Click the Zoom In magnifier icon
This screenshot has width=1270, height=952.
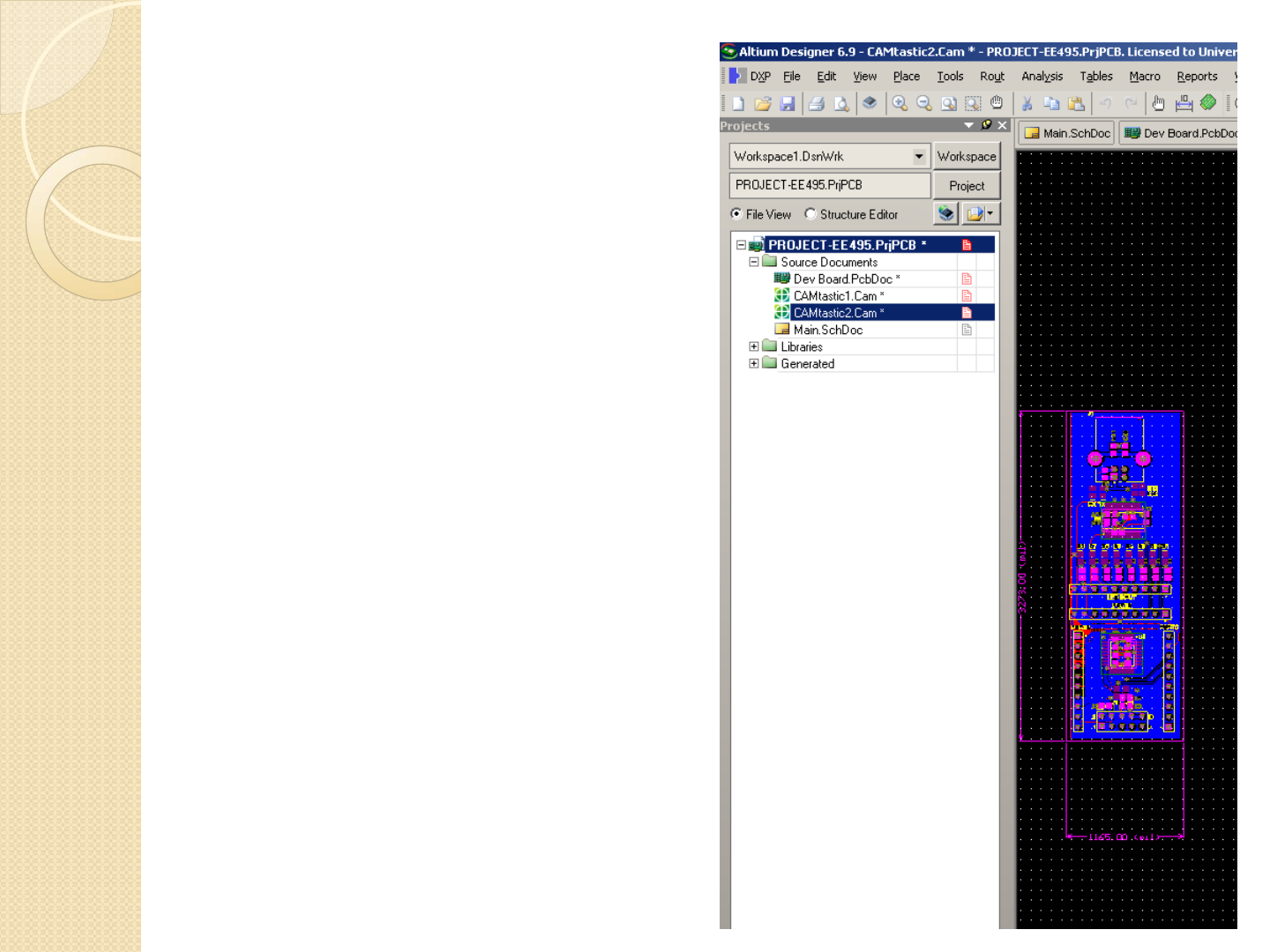coord(900,103)
